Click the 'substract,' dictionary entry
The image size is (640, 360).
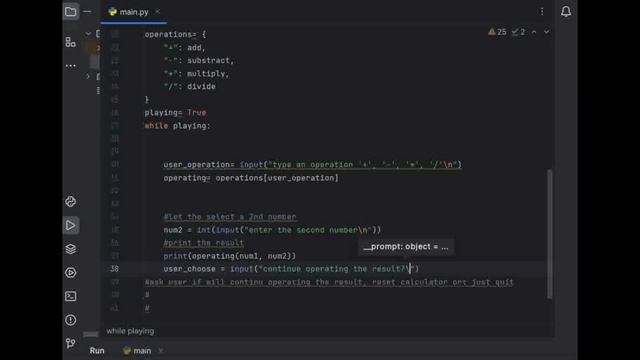211,60
